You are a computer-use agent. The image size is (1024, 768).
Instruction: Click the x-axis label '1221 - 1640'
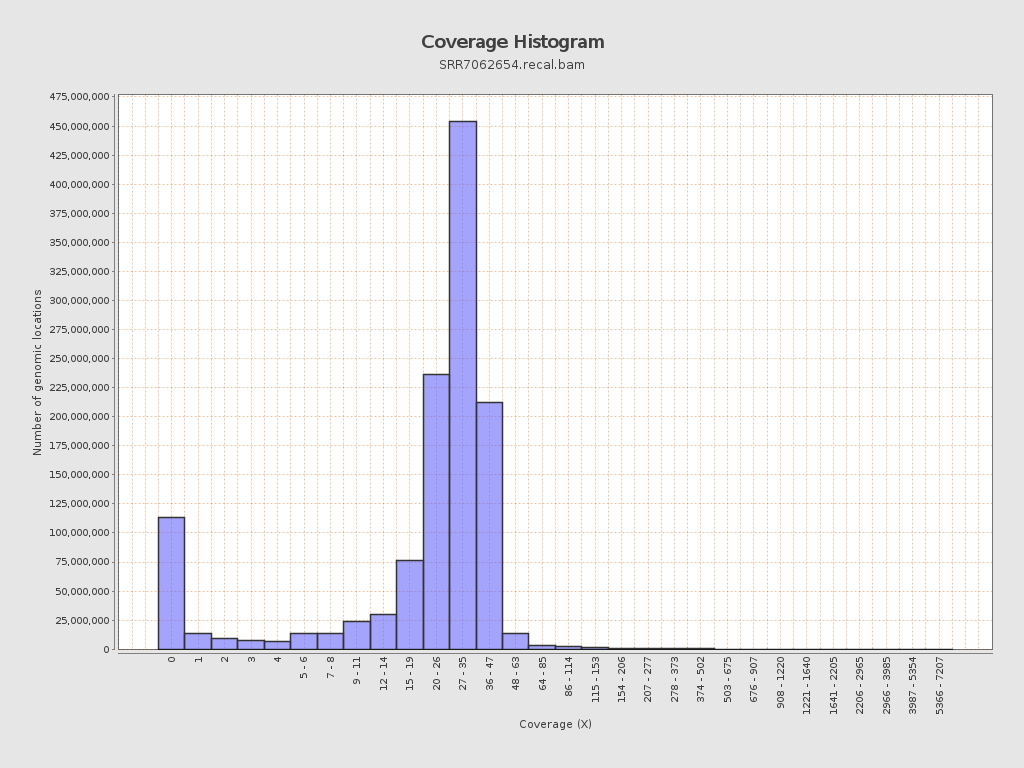click(807, 685)
